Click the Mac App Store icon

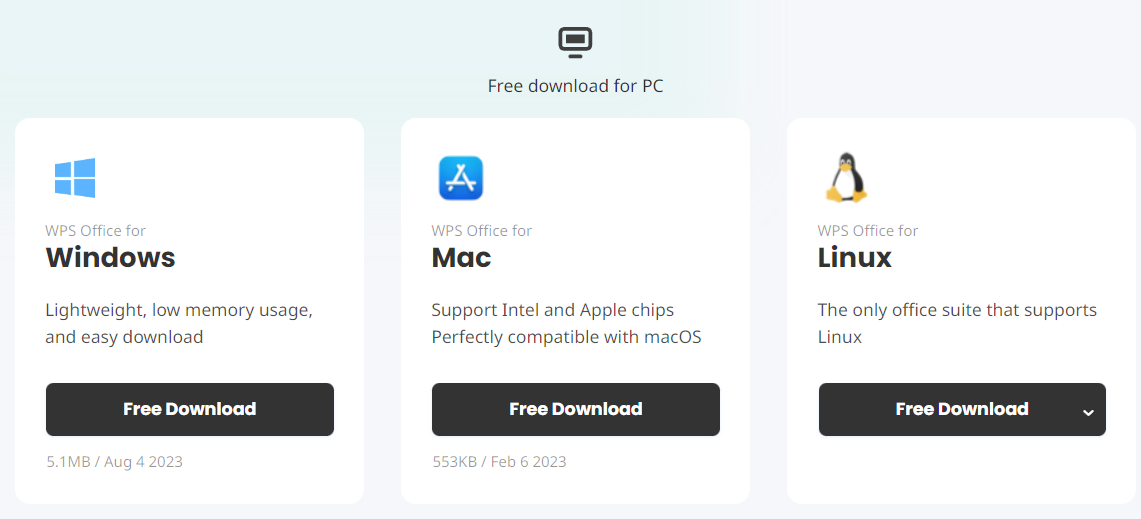(x=460, y=178)
